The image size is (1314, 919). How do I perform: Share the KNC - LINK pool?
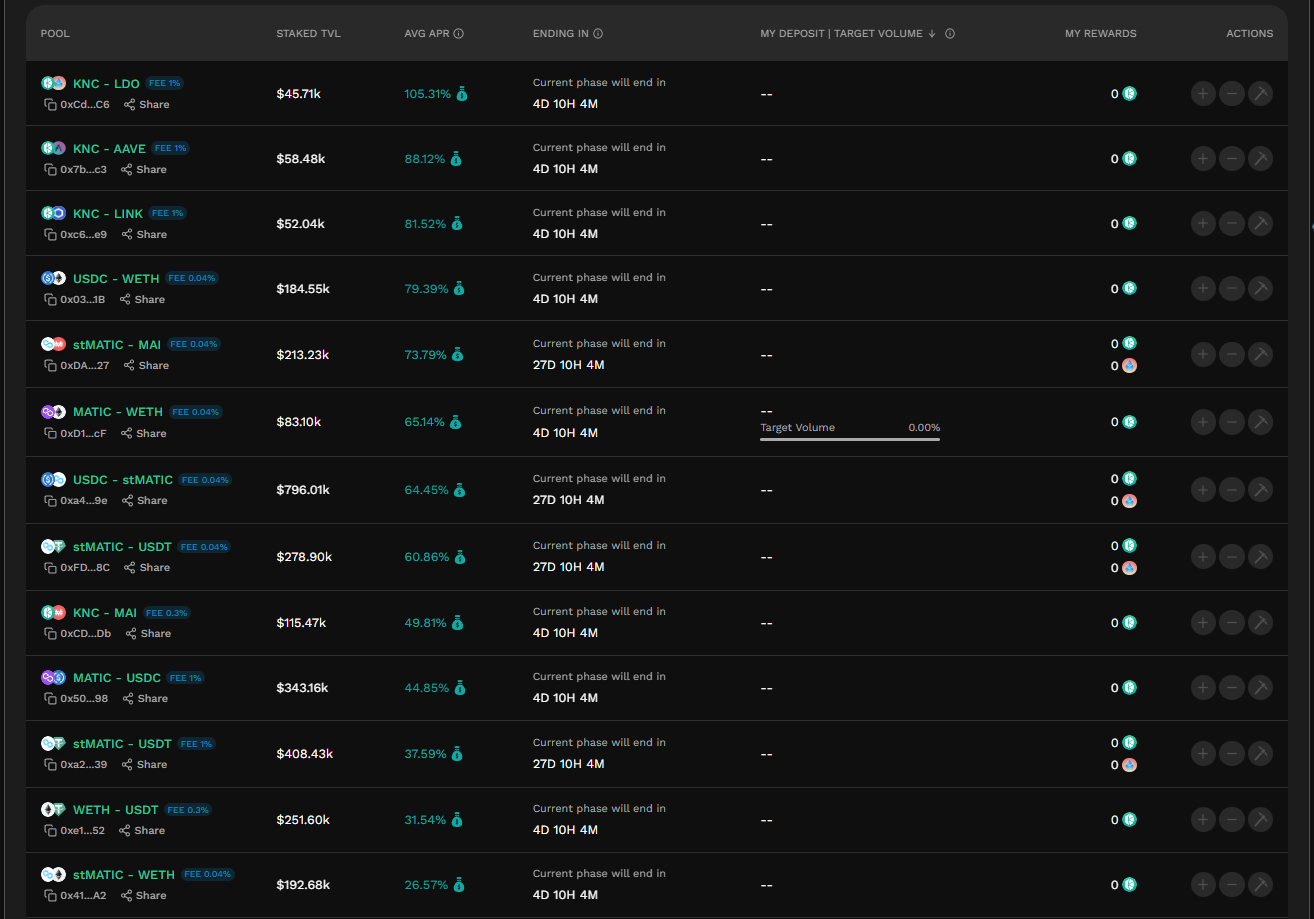point(144,235)
